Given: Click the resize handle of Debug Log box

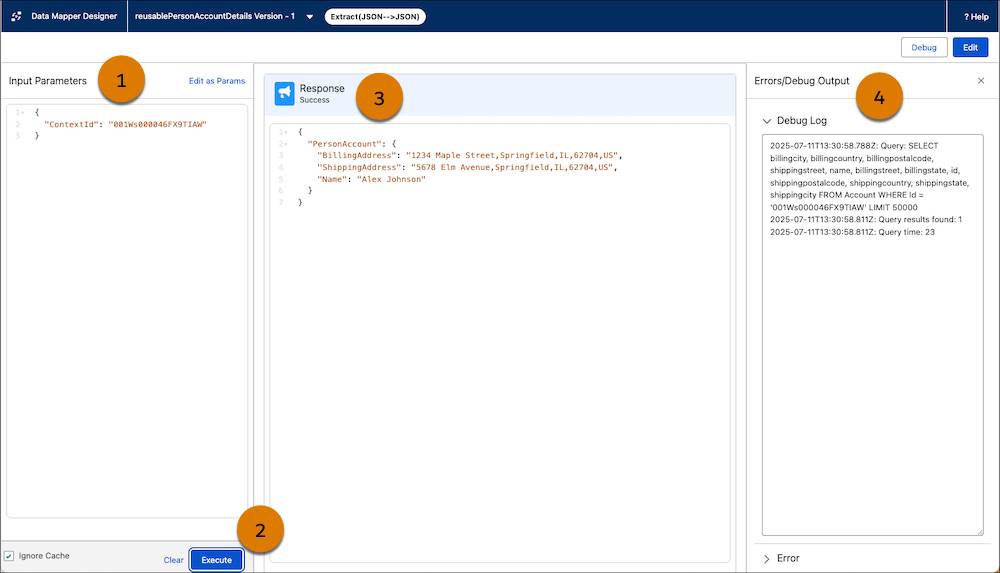Looking at the screenshot, I should [x=980, y=532].
